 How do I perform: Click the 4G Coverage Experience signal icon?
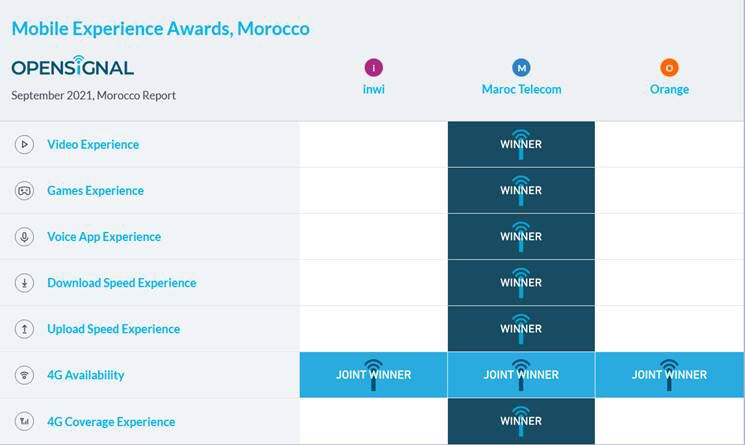(24, 421)
